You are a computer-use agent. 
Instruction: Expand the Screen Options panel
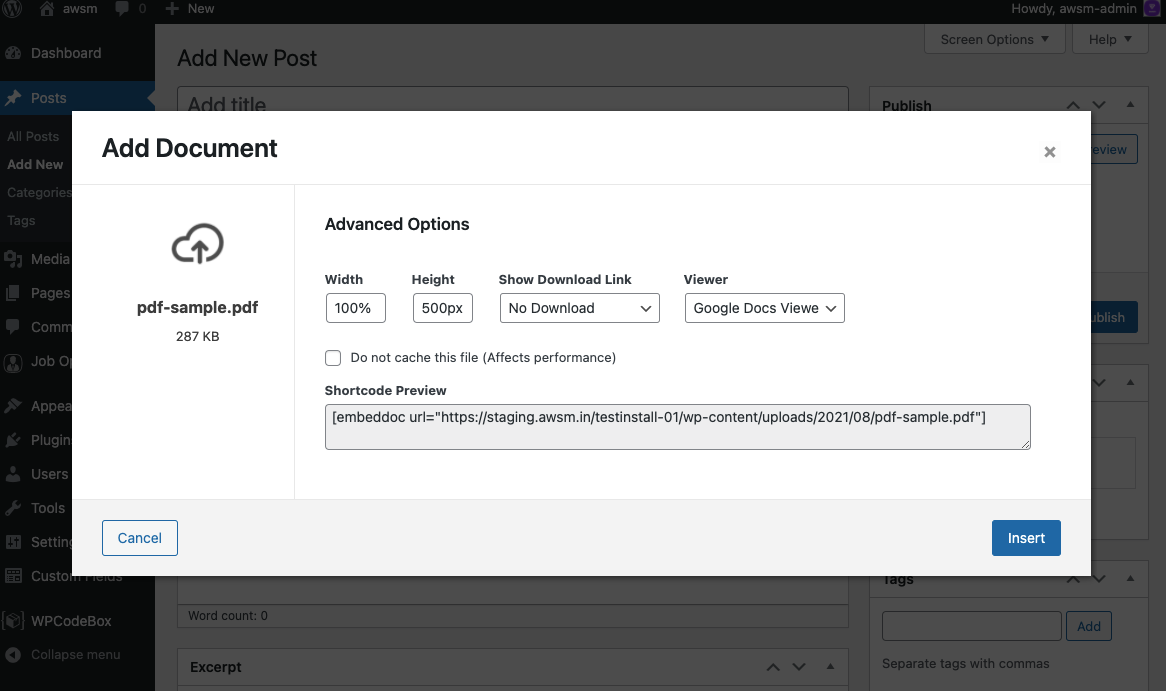[994, 40]
